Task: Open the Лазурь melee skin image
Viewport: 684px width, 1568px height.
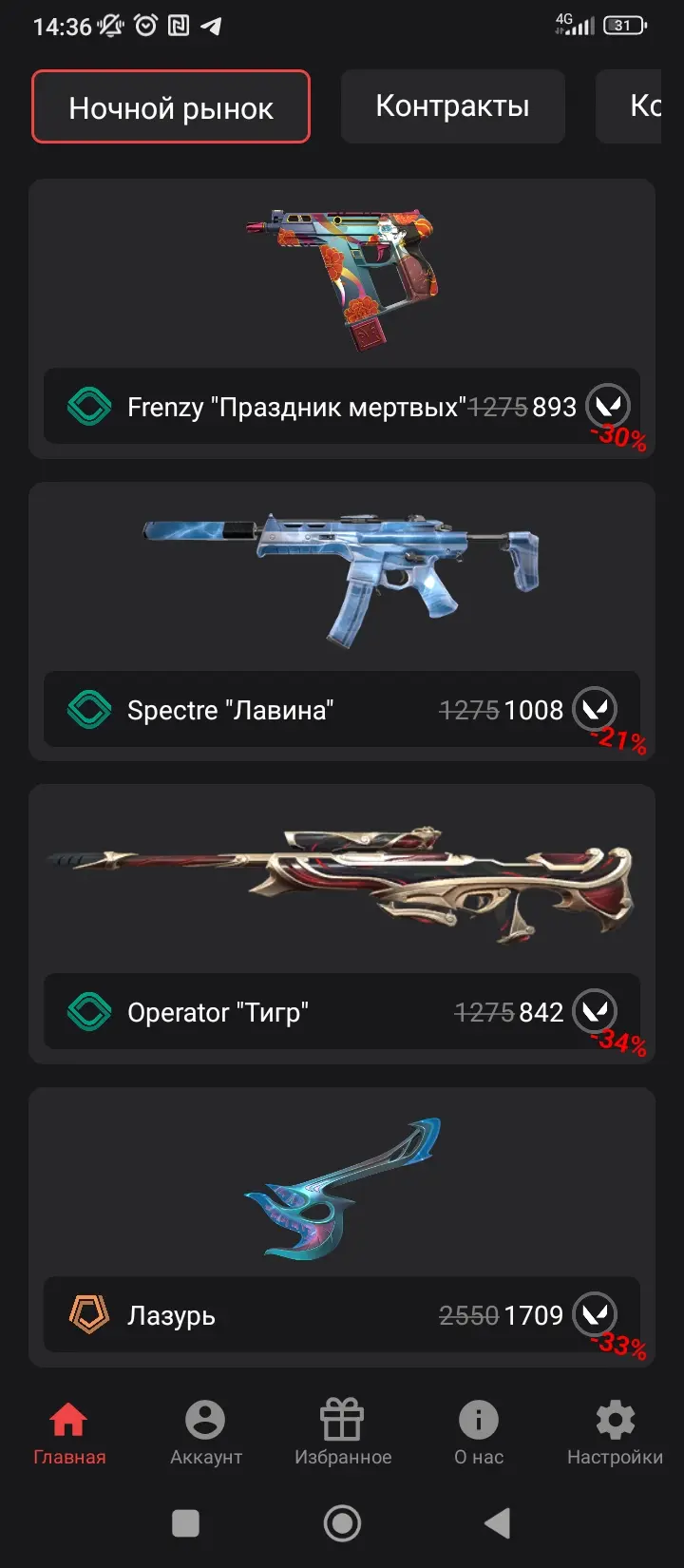Action: pyautogui.click(x=342, y=1188)
